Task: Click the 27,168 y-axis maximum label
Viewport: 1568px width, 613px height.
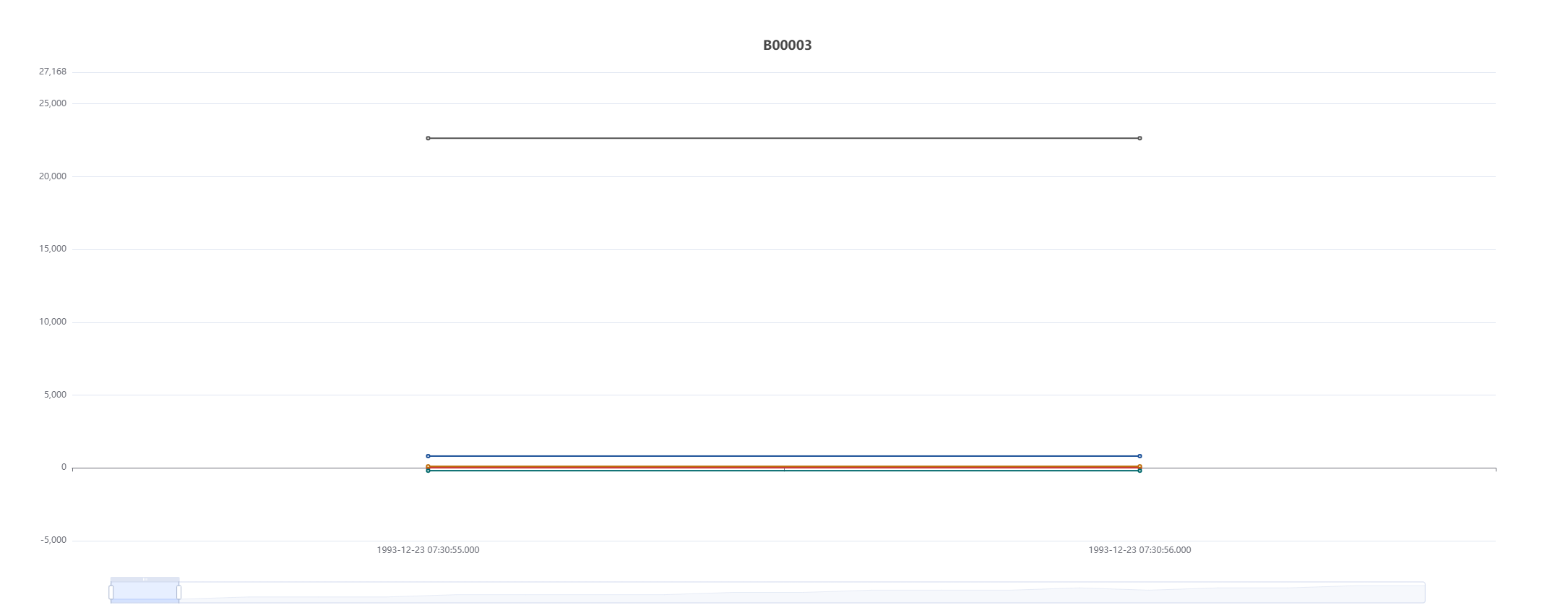Action: 53,72
